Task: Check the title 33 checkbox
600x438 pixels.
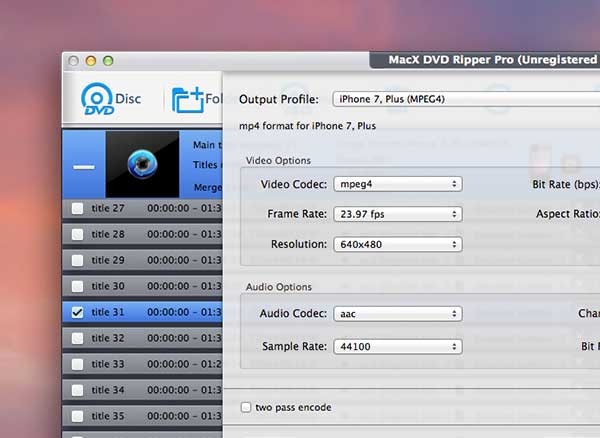Action: [x=77, y=364]
